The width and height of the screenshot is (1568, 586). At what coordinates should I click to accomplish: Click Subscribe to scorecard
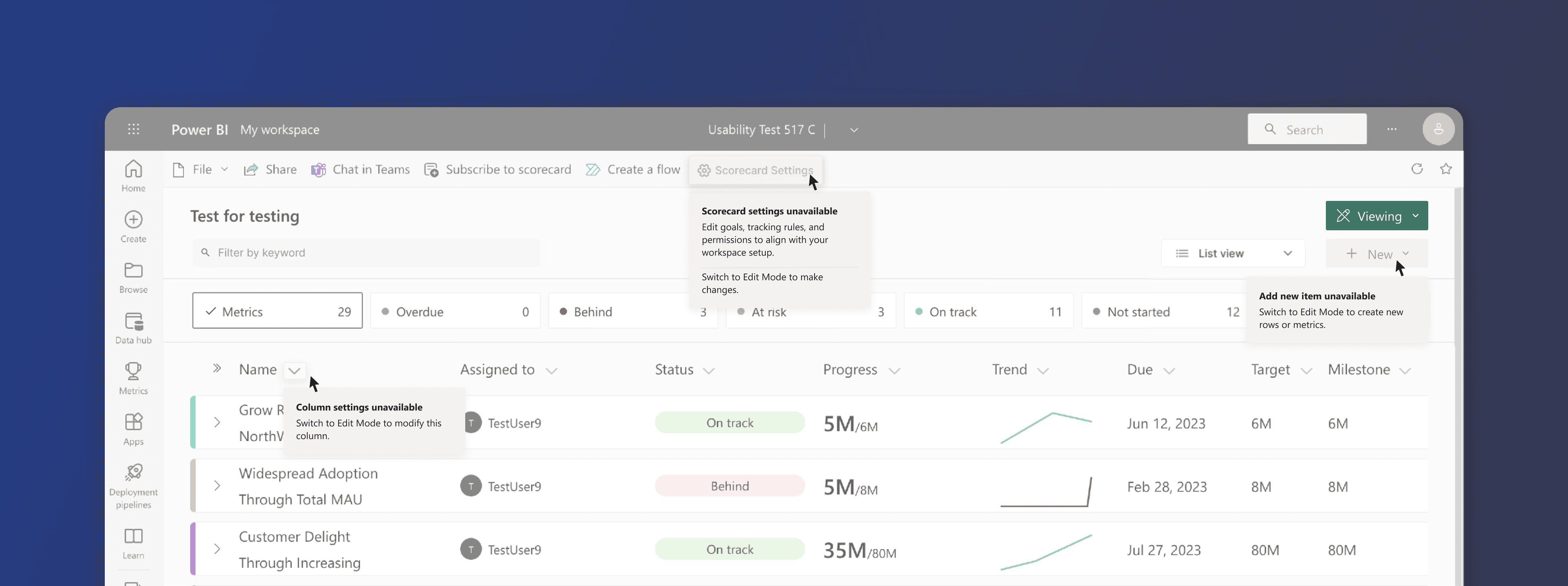point(497,170)
